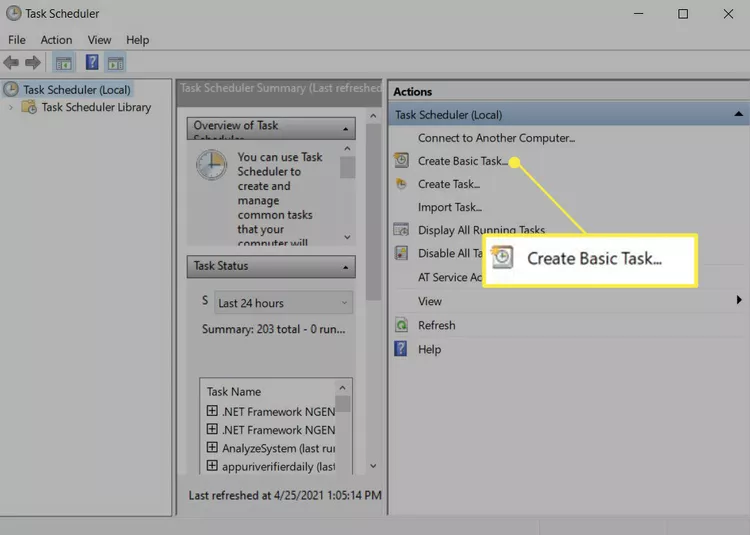Viewport: 750px width, 535px height.
Task: Click the Help icon in Actions pane
Action: pos(401,349)
